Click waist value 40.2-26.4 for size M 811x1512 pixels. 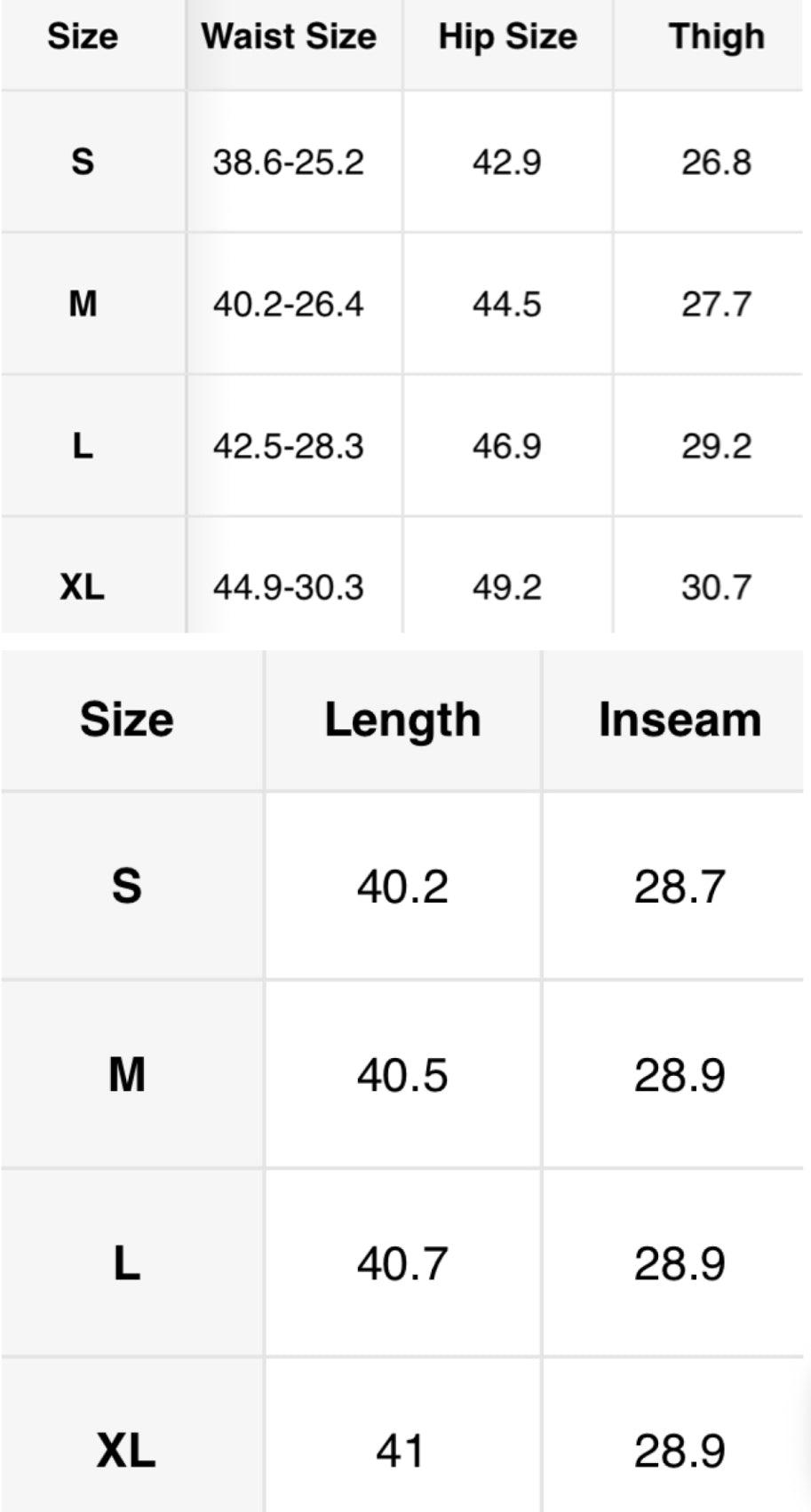(289, 305)
